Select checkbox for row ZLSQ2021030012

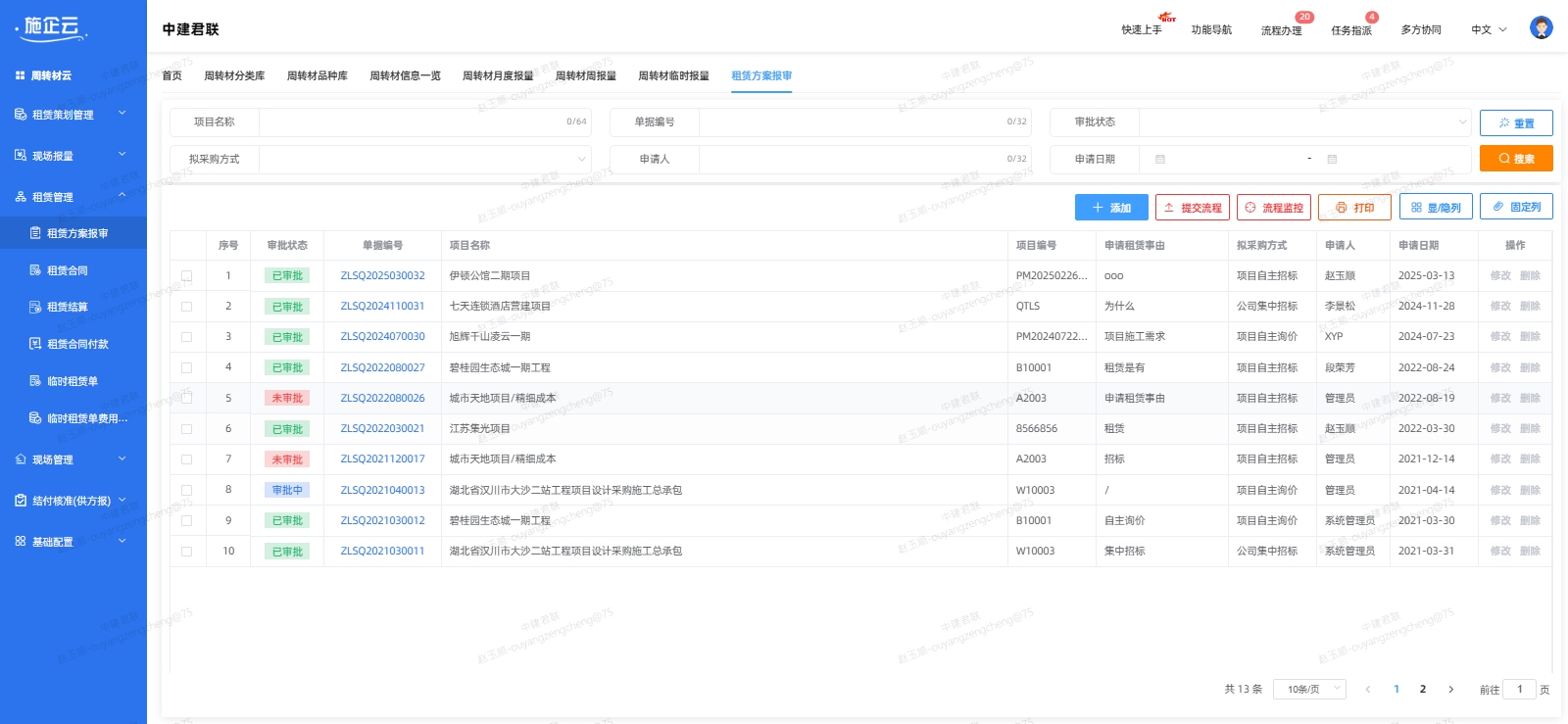[x=186, y=521]
